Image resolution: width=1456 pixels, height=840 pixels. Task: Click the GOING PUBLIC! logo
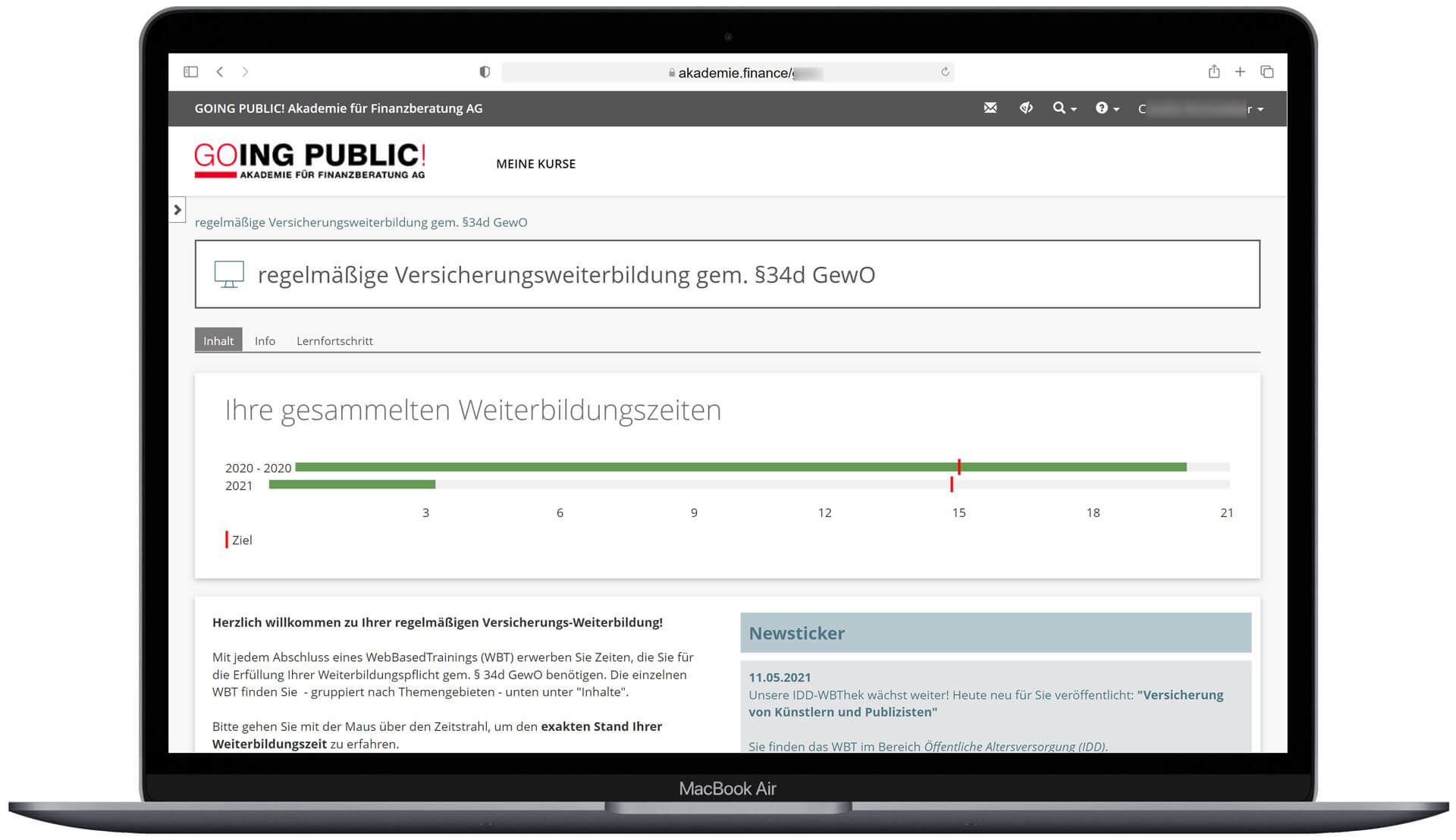click(x=309, y=161)
